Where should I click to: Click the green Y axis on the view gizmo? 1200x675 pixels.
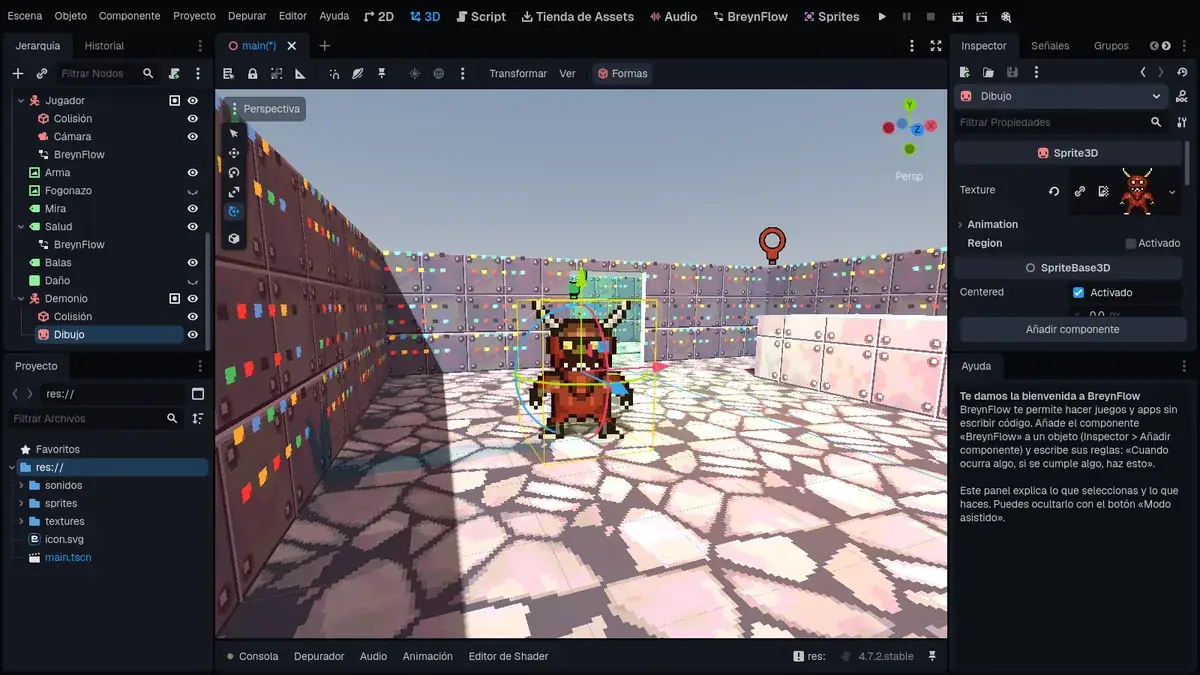(x=909, y=105)
